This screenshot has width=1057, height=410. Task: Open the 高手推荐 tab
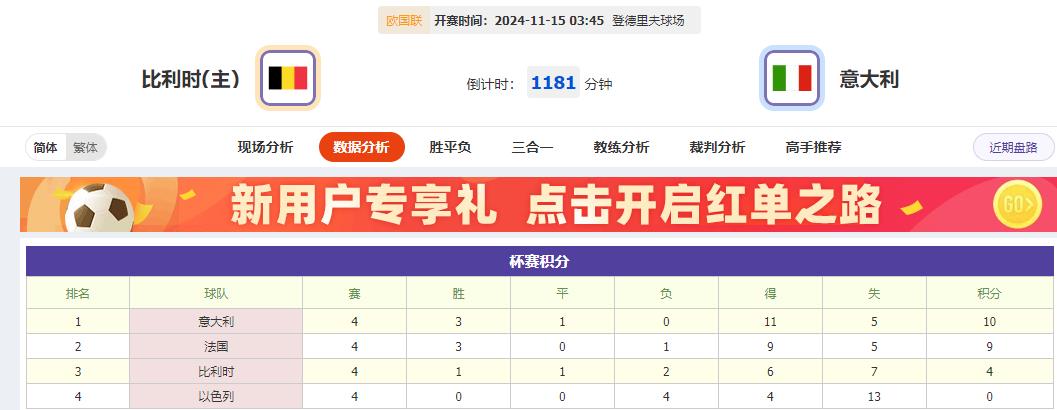(x=813, y=147)
